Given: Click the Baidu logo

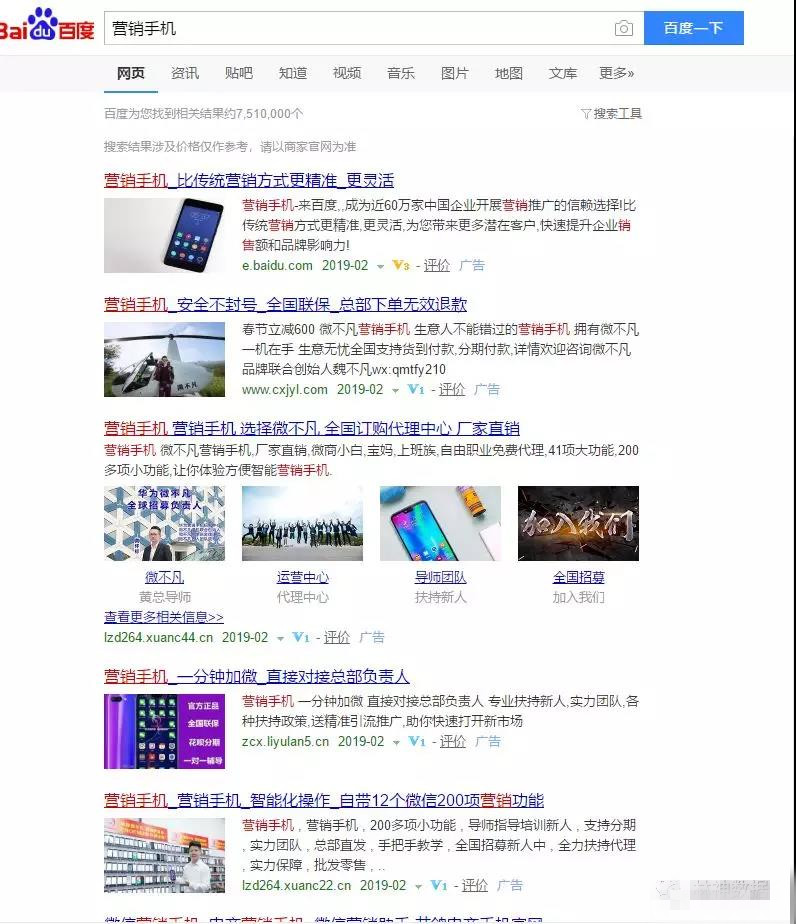Looking at the screenshot, I should click(47, 28).
